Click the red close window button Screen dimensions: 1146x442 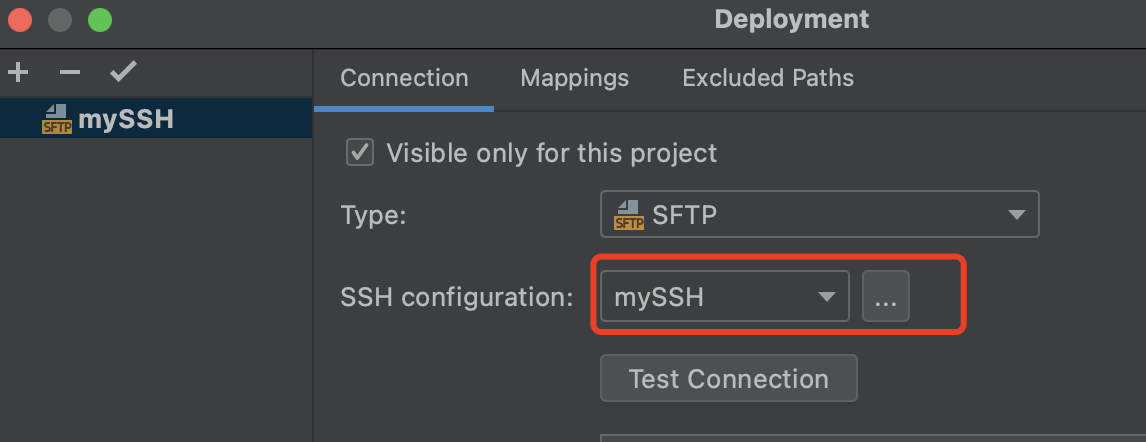(x=19, y=19)
